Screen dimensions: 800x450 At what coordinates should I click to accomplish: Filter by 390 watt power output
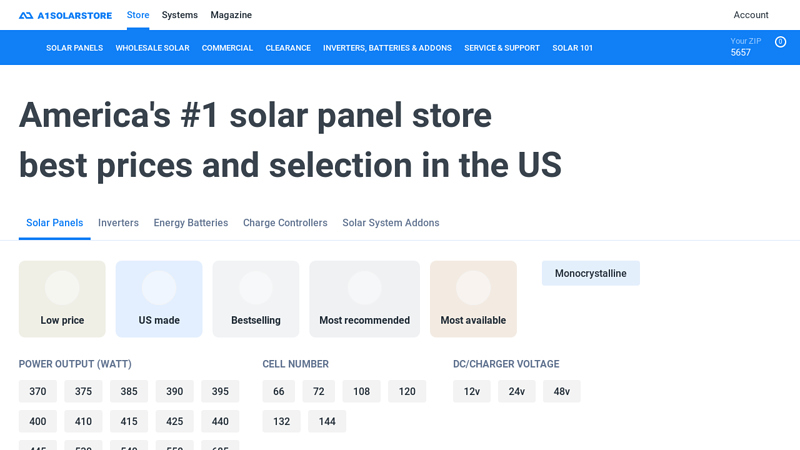(174, 391)
